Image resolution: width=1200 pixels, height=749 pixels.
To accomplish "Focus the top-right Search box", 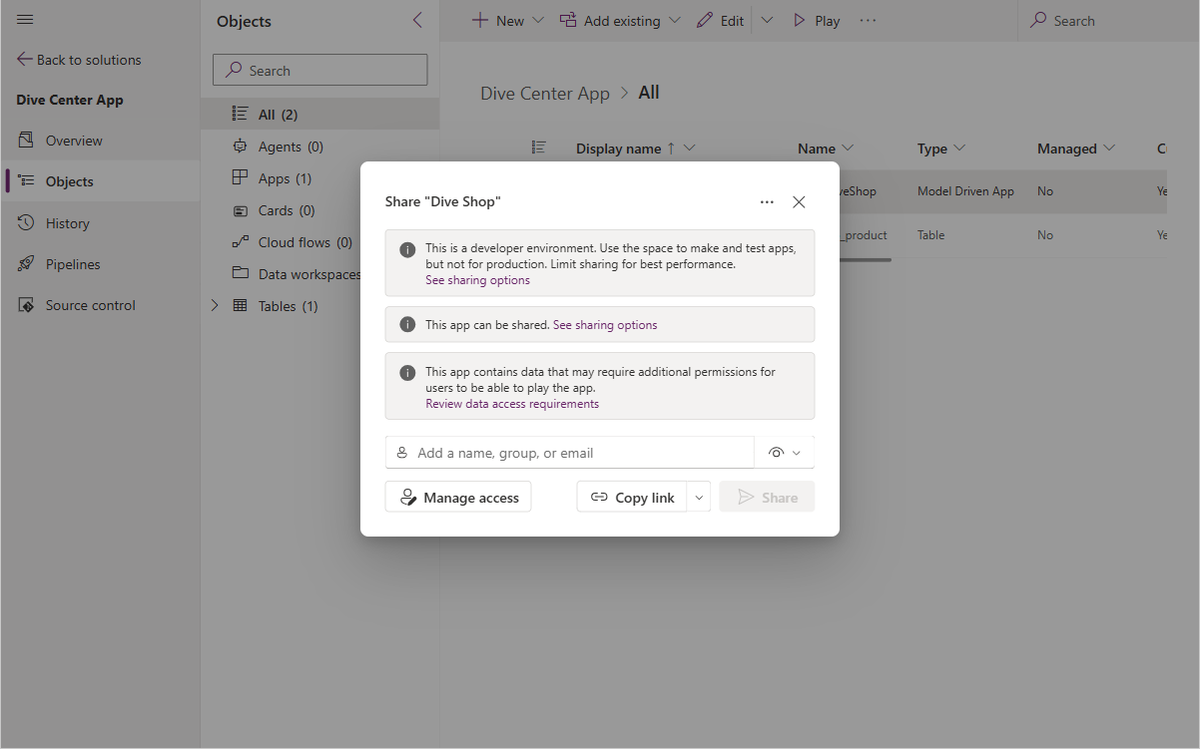I will click(1108, 20).
